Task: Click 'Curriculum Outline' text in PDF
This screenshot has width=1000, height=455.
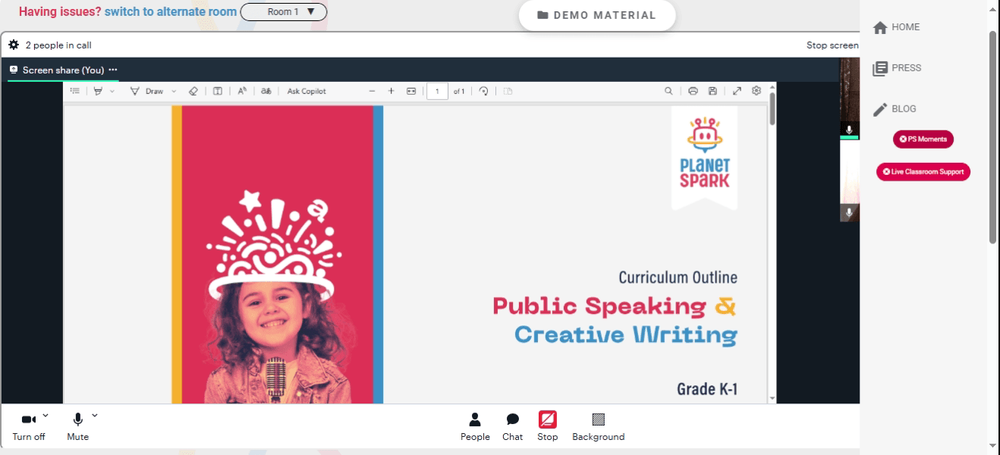Action: [x=678, y=278]
